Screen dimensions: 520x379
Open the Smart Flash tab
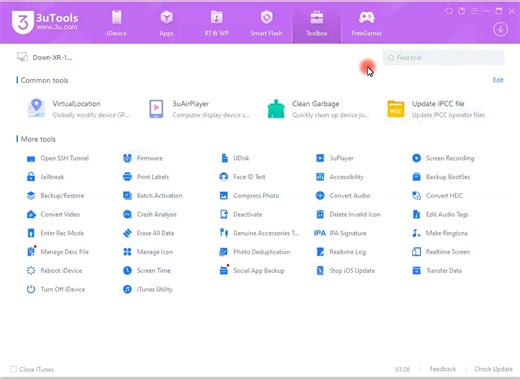click(266, 23)
